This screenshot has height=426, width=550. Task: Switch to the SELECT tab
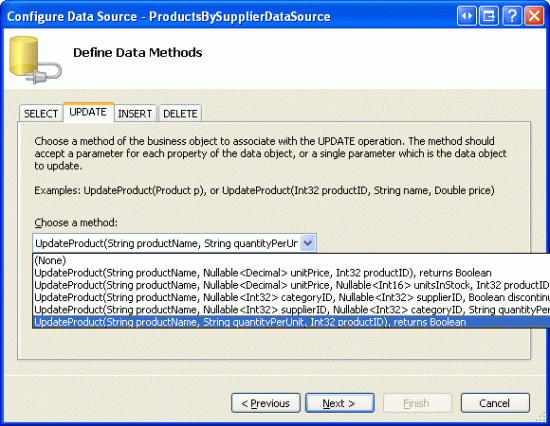pos(41,113)
